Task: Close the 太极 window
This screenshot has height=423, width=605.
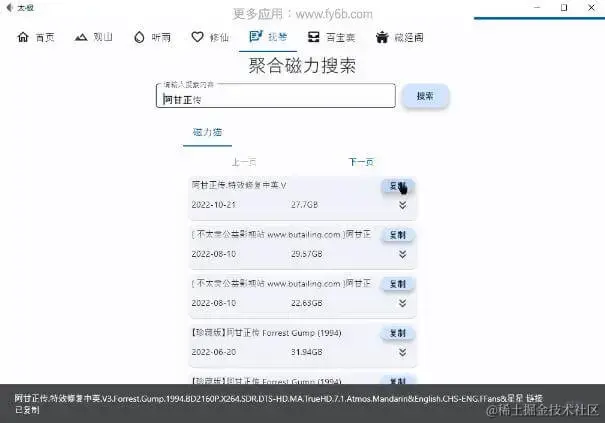Action: (x=591, y=7)
